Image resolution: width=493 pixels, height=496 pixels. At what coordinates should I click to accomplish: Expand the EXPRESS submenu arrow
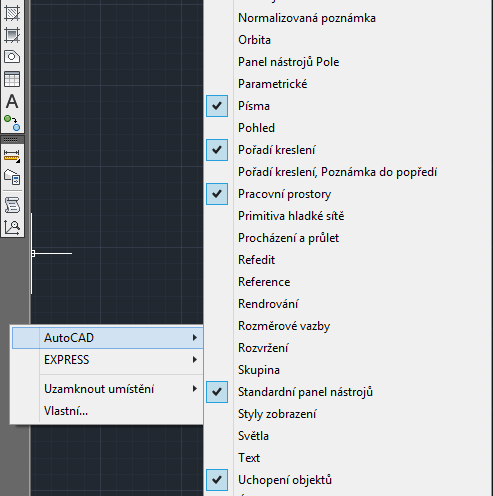click(195, 360)
